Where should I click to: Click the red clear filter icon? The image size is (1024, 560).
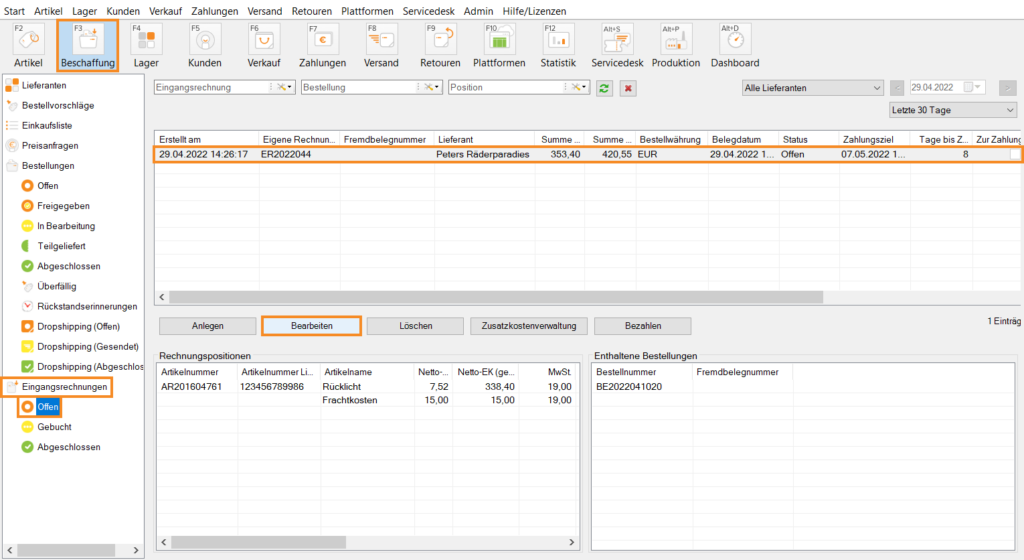click(x=628, y=88)
